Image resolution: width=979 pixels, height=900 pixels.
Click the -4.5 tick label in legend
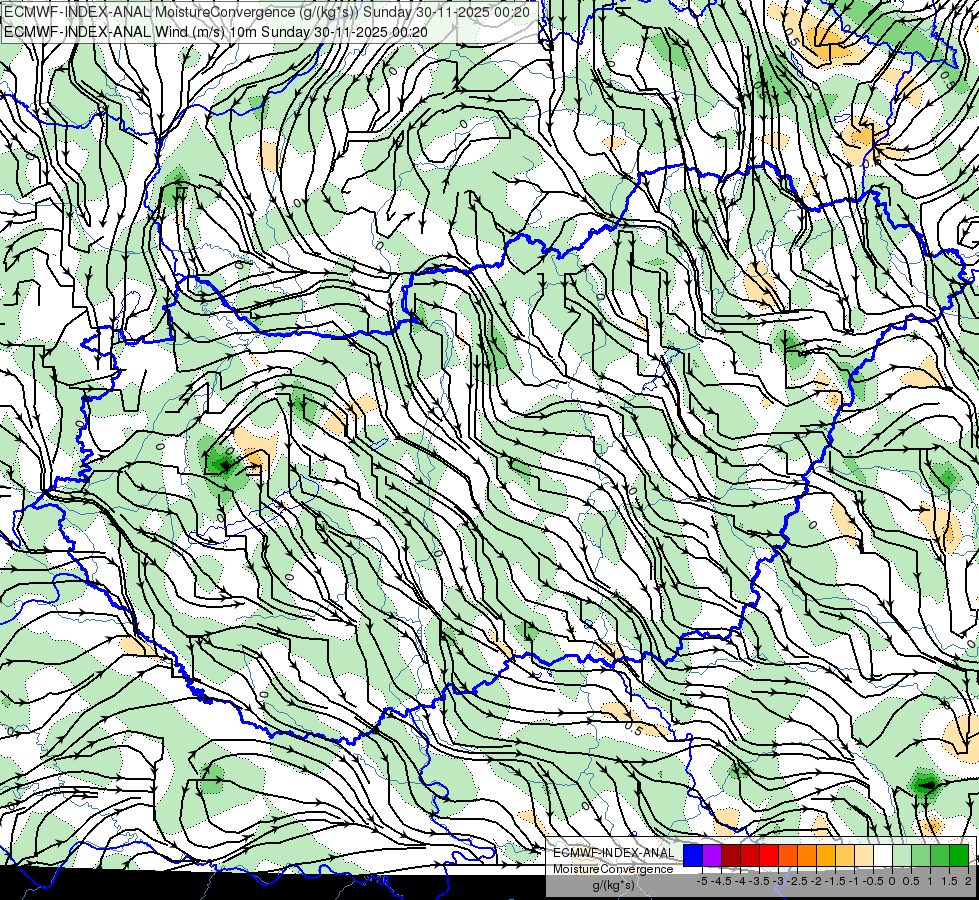721,881
